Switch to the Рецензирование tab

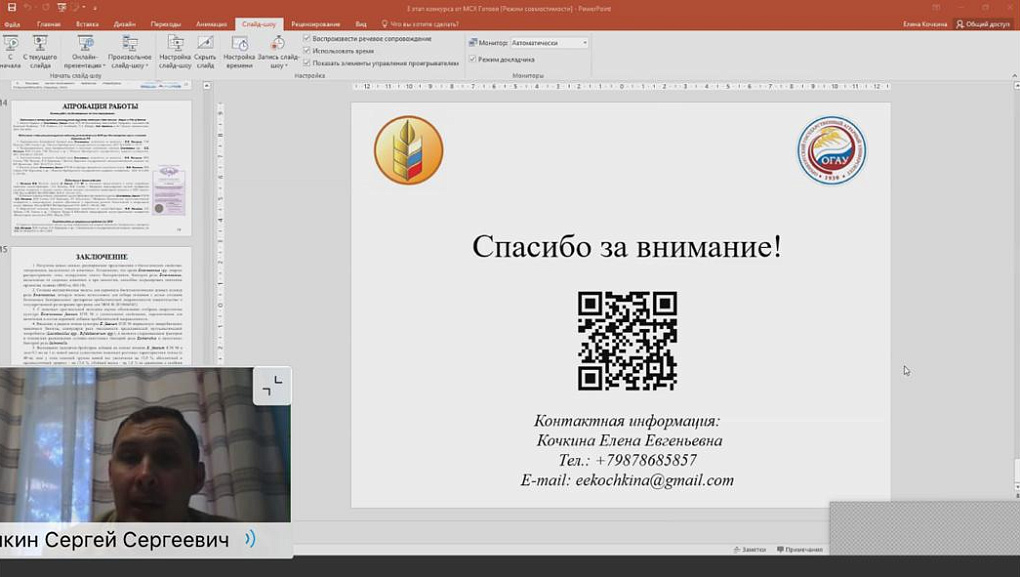(315, 24)
